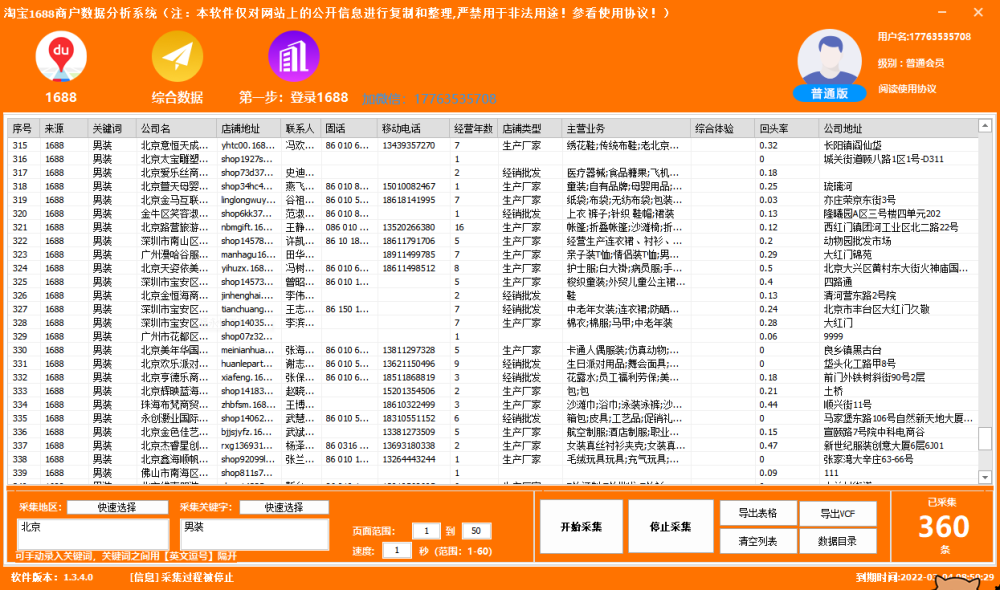Screen dimensions: 1000x590
Task: Open 数据目录 folder
Action: pos(837,541)
